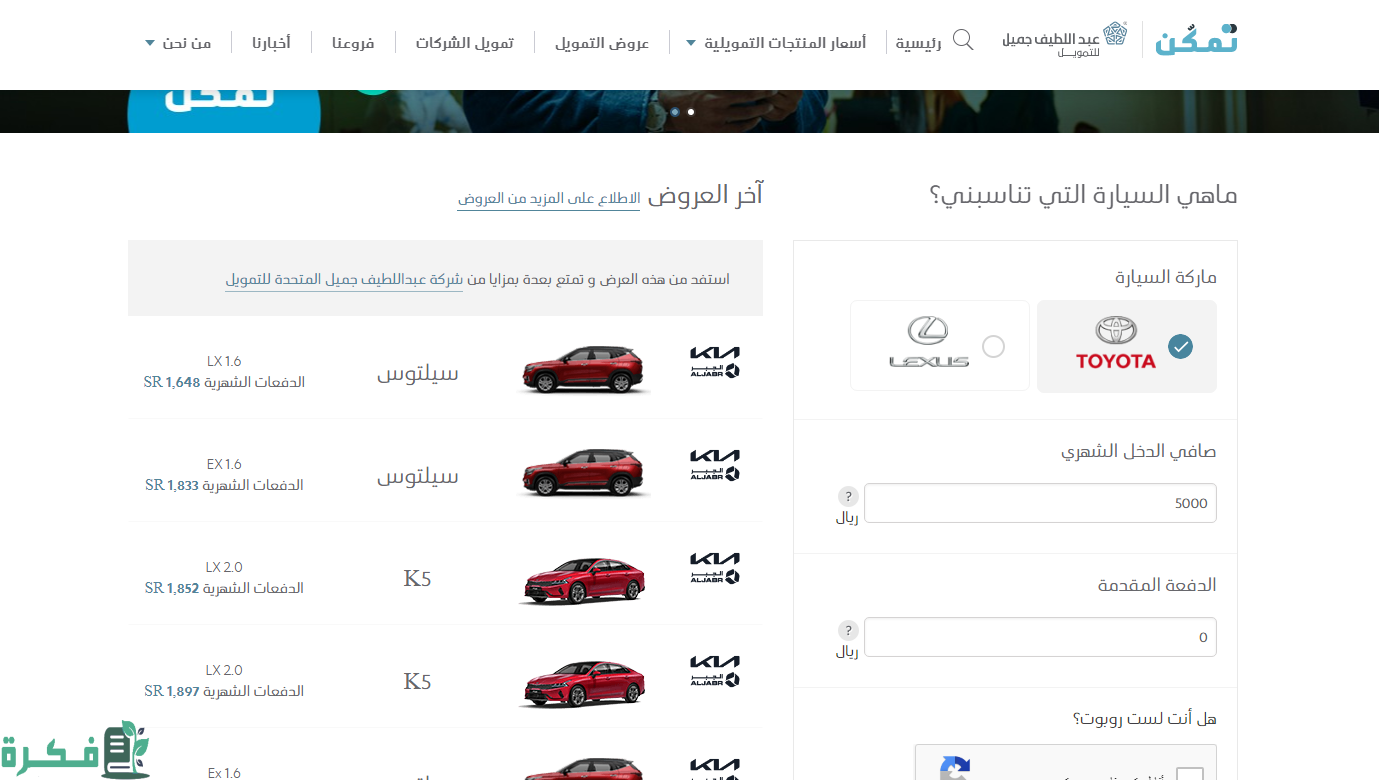Click the هل أنت لست روبوت؟ label
Image resolution: width=1379 pixels, height=780 pixels.
point(1145,719)
